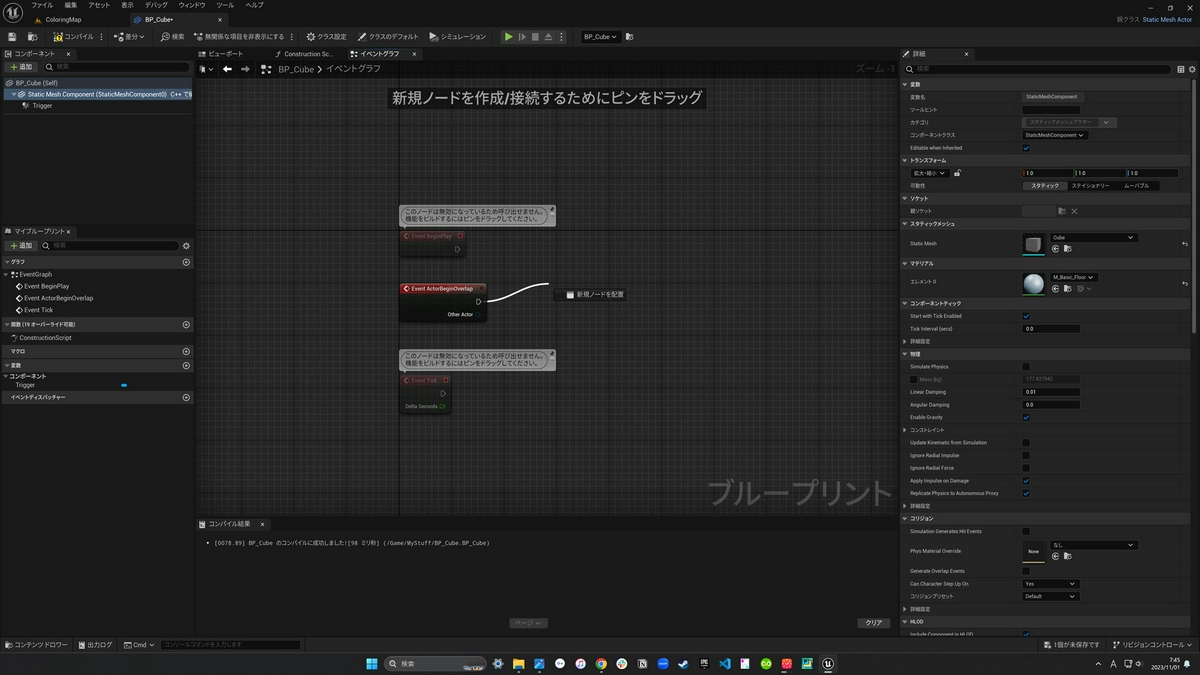This screenshot has height=675, width=1200.
Task: Click the graph navigate forward arrow
Action: click(x=244, y=69)
